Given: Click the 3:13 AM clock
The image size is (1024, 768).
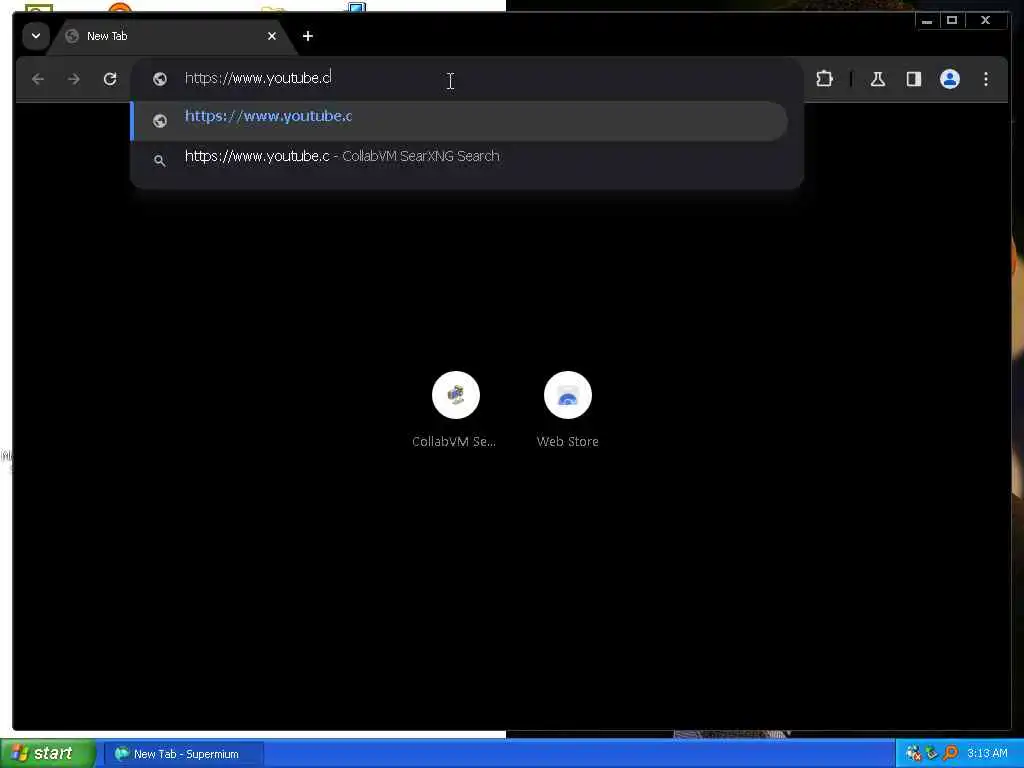Looking at the screenshot, I should [987, 754].
